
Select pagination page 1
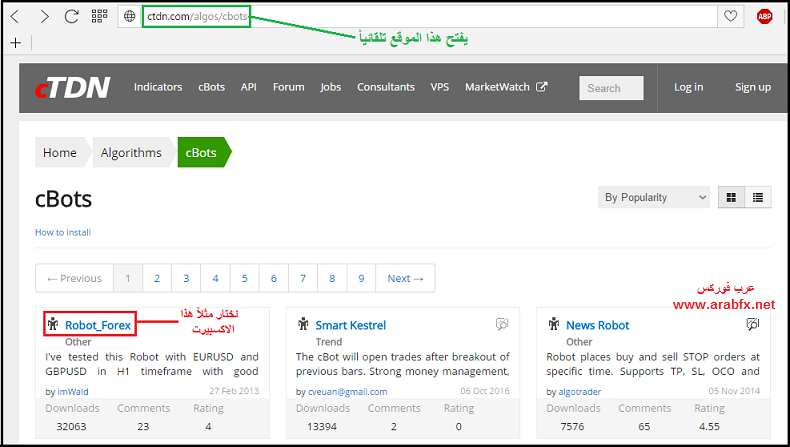pyautogui.click(x=128, y=278)
